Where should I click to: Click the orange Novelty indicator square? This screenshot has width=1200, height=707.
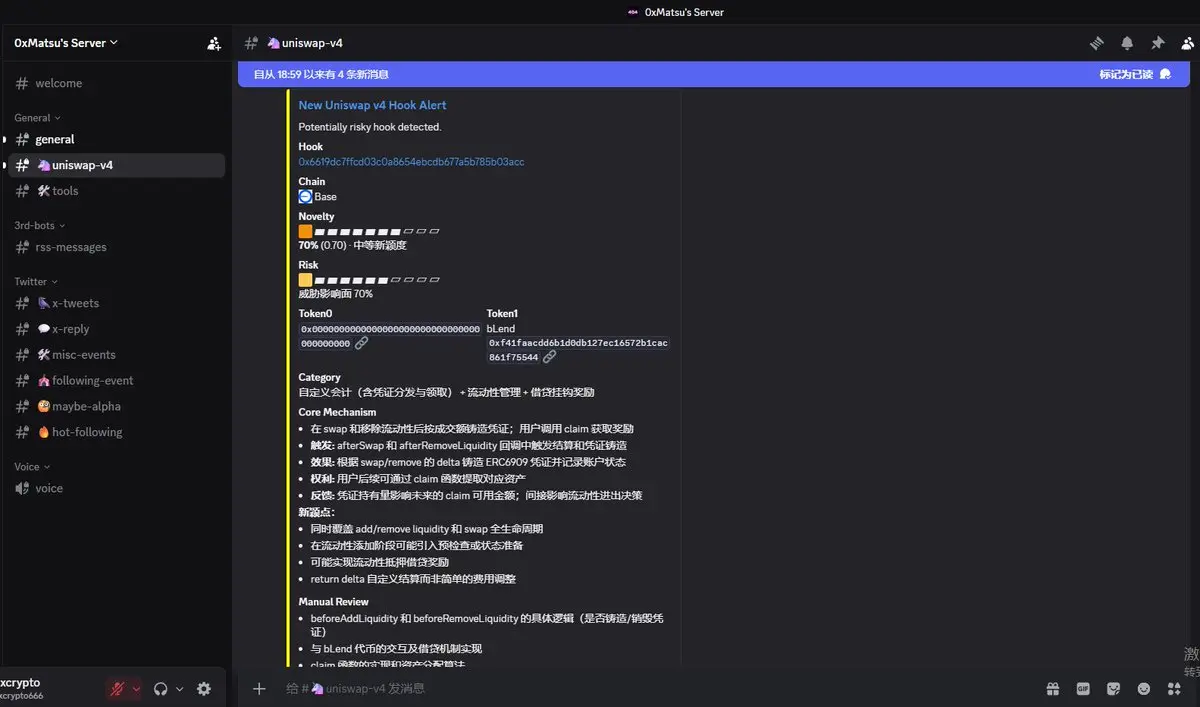pos(305,231)
